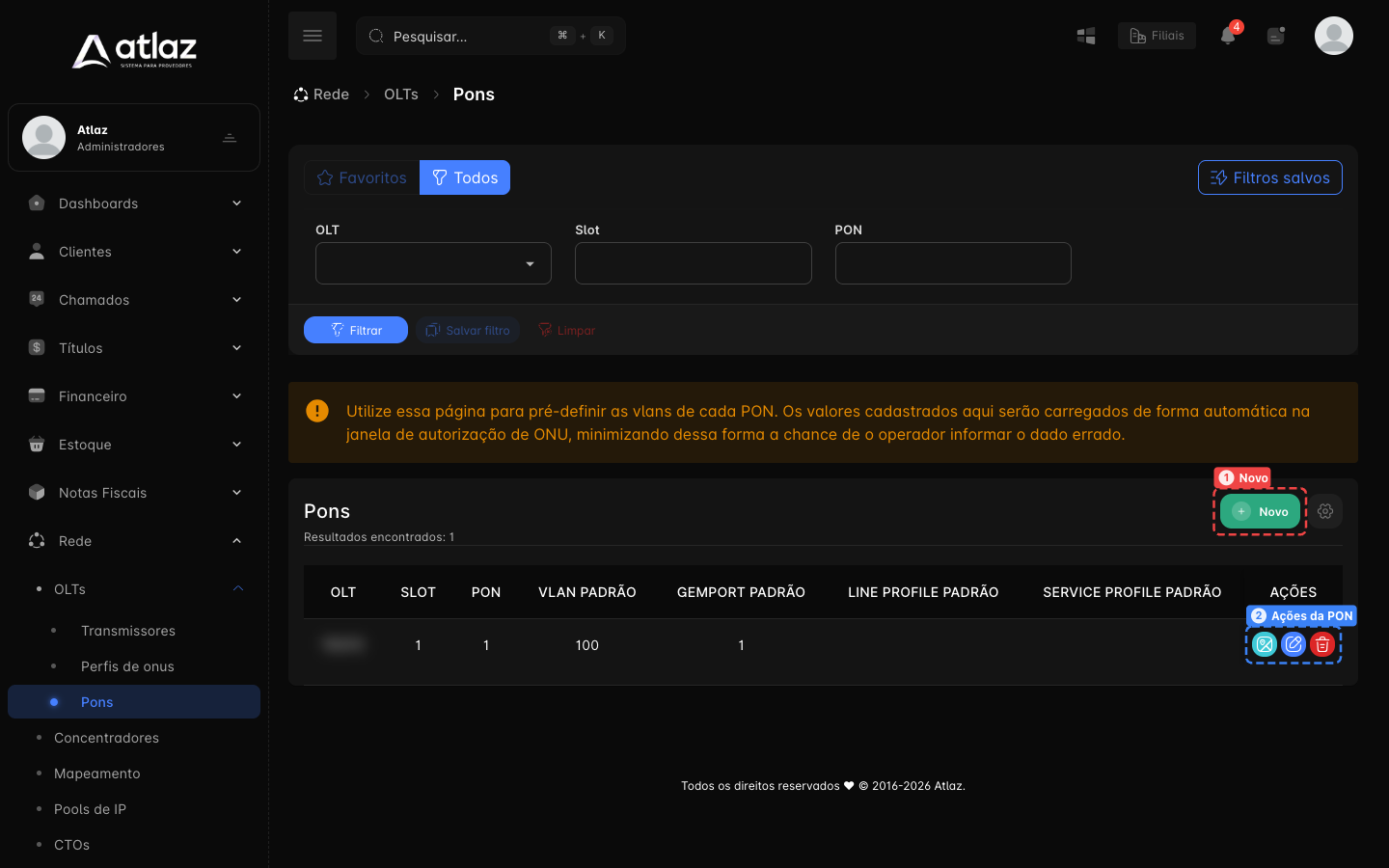Switch to the Todos tab
The width and height of the screenshot is (1389, 868).
[x=465, y=177]
